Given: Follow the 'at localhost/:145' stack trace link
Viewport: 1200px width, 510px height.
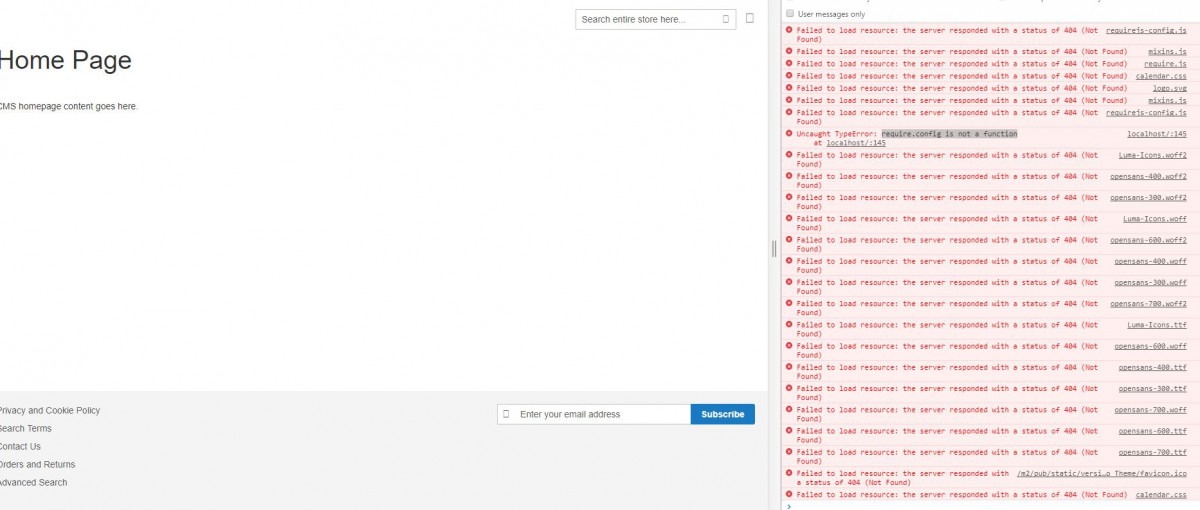Looking at the screenshot, I should (x=856, y=143).
